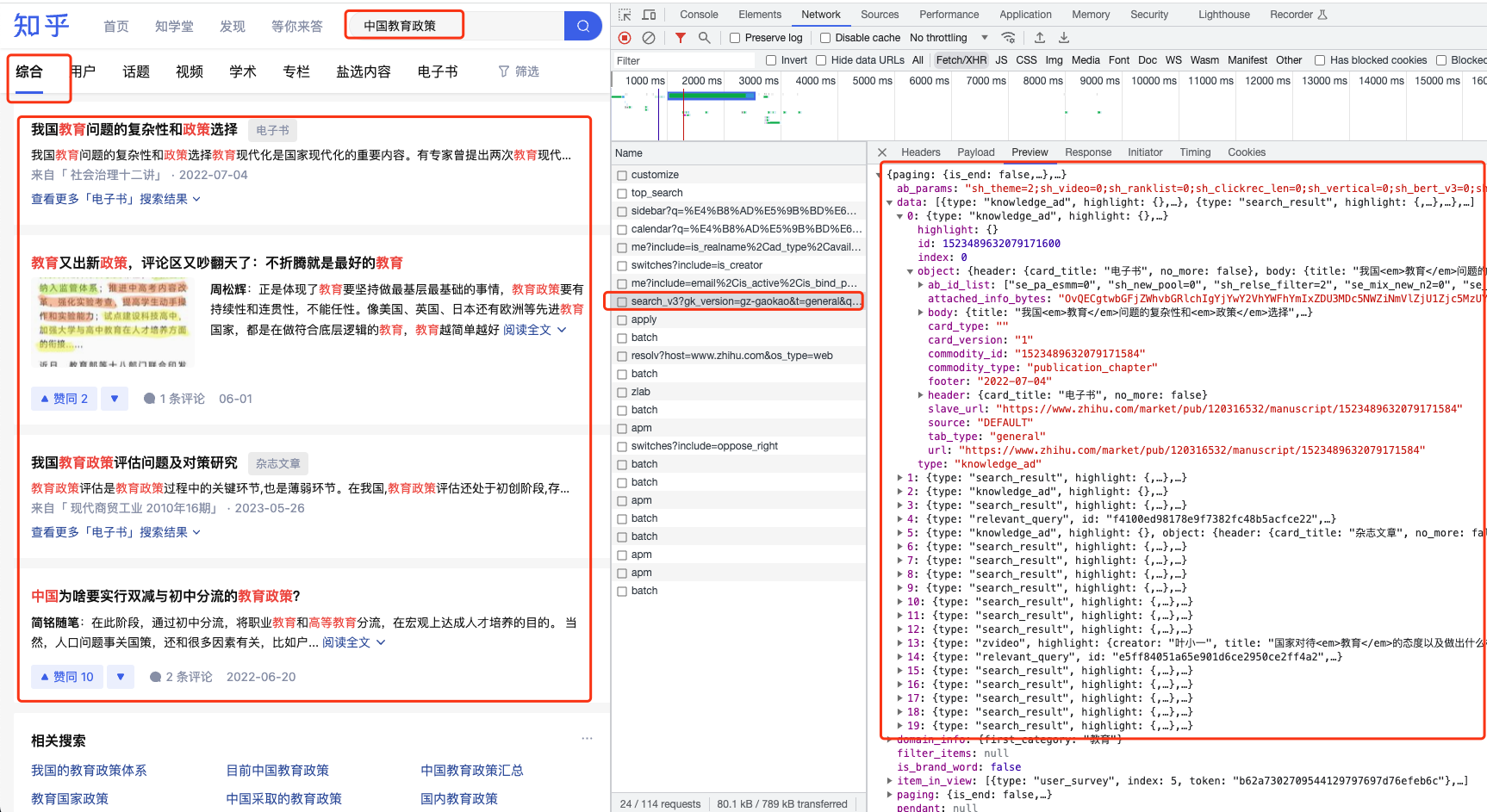This screenshot has height=812, width=1487.
Task: Click the Zhihu logo
Action: 41,25
